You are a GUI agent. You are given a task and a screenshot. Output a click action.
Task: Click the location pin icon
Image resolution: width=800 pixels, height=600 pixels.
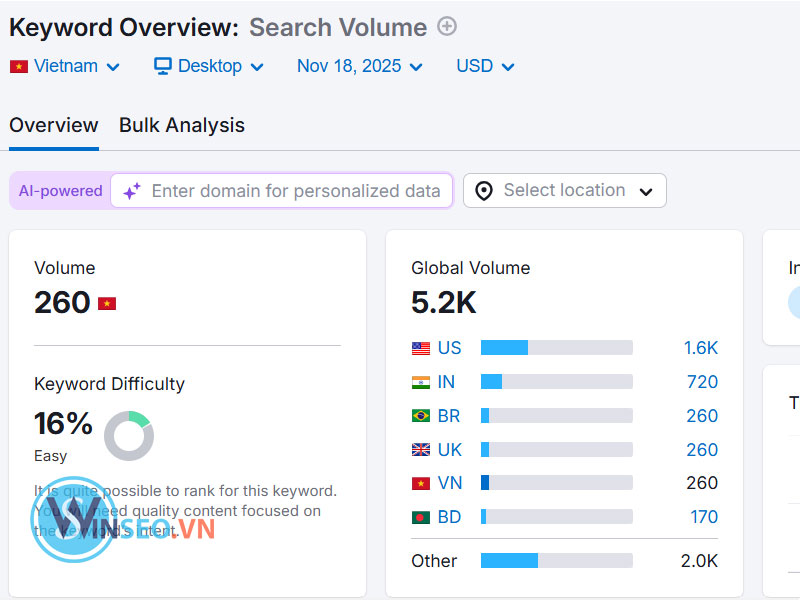tap(484, 190)
